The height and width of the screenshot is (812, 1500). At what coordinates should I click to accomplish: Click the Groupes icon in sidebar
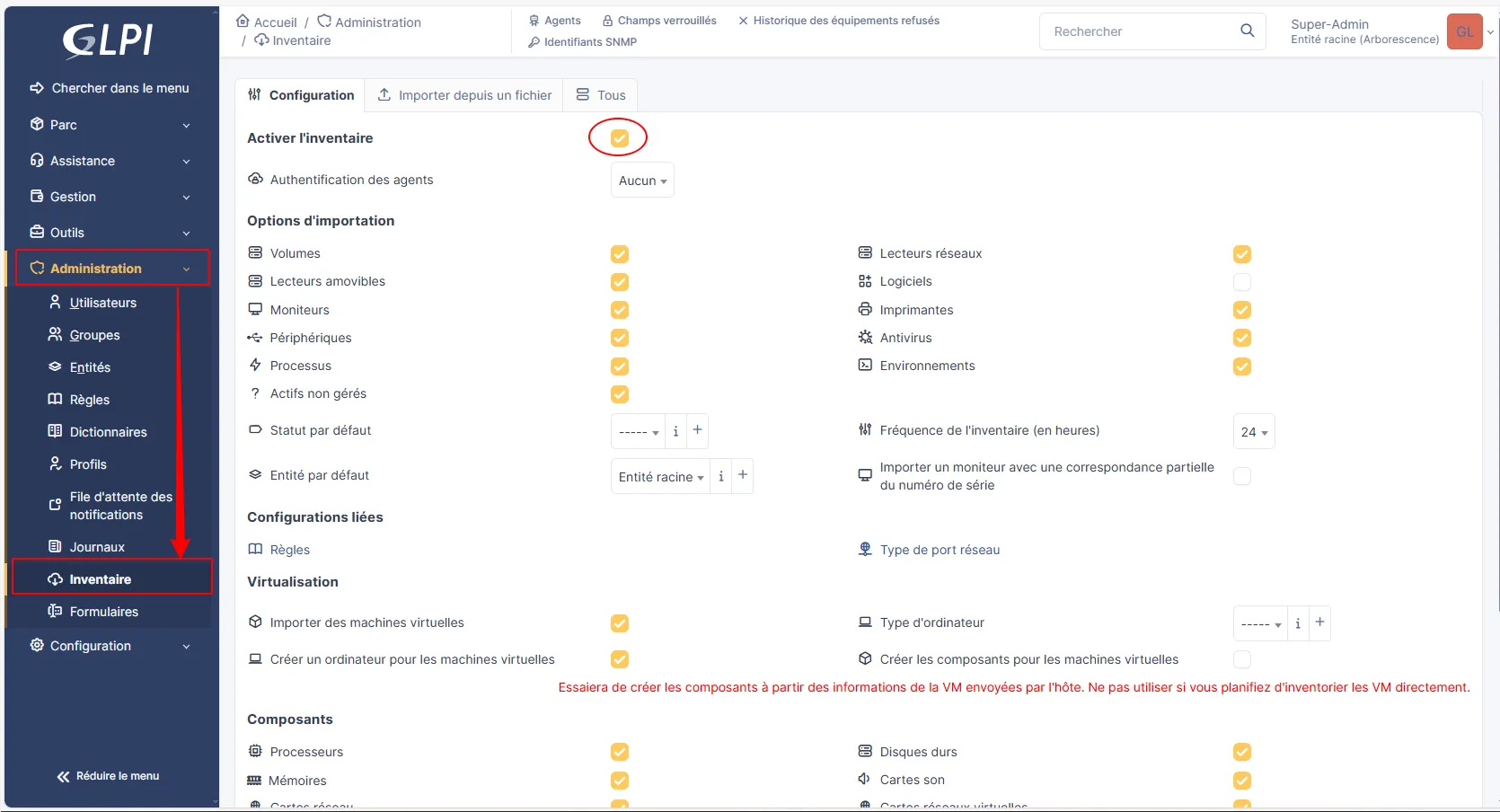point(55,334)
